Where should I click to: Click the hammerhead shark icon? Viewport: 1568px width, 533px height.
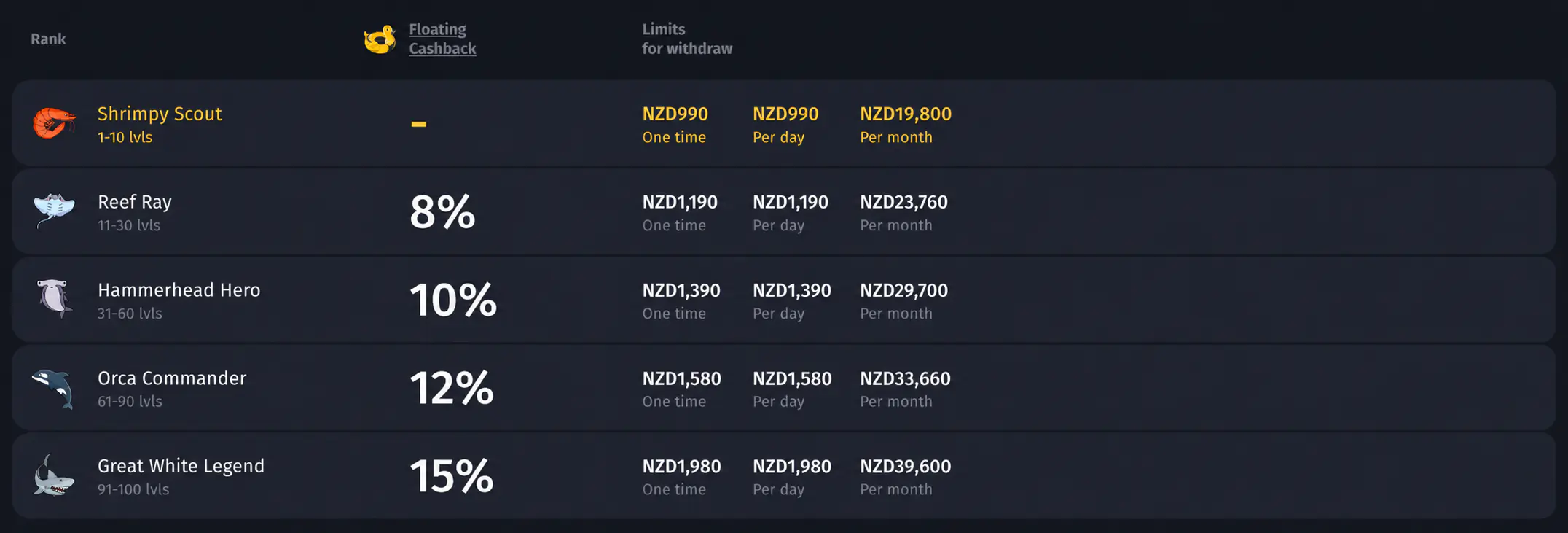pos(55,298)
